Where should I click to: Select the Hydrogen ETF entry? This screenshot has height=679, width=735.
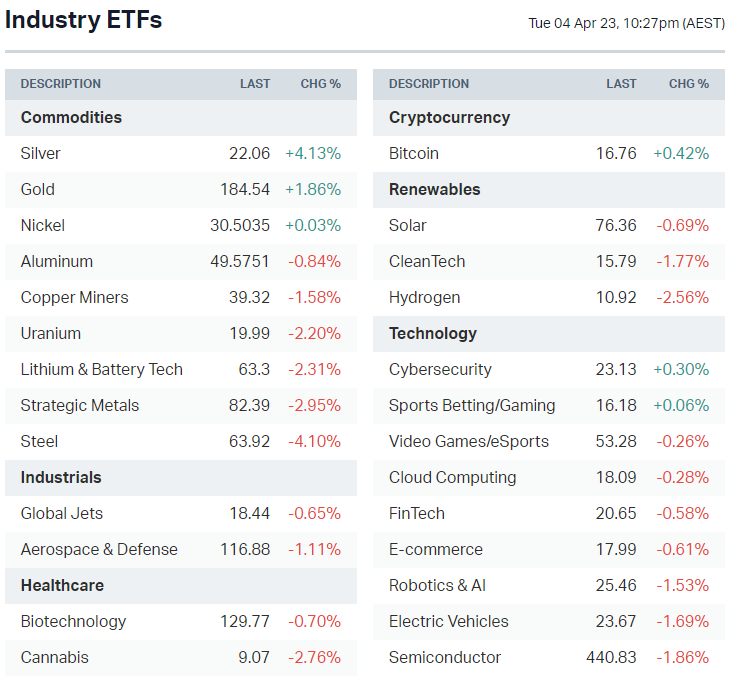(x=425, y=298)
